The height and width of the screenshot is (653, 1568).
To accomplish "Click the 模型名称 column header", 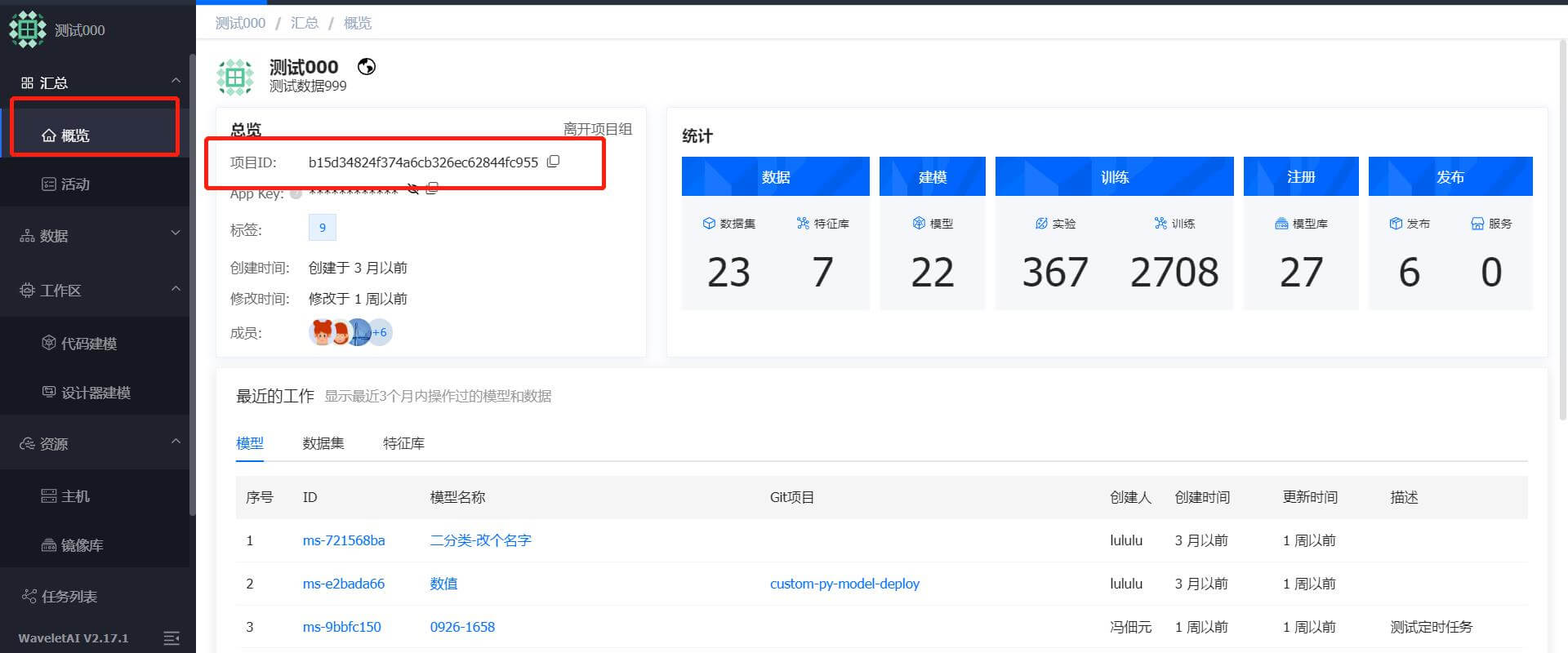I will tap(457, 497).
